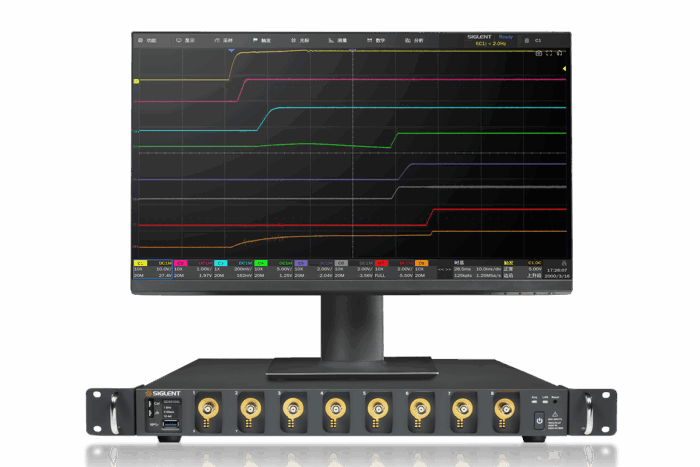
Task: Open the 功能 menu
Action: pyautogui.click(x=149, y=40)
